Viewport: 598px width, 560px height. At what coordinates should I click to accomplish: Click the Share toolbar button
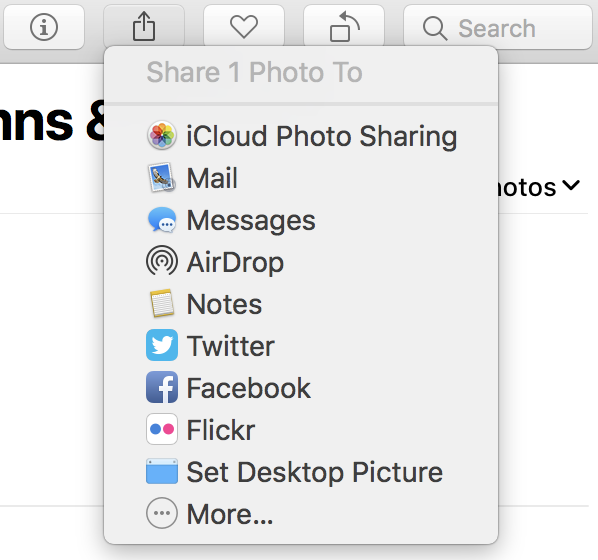(144, 27)
